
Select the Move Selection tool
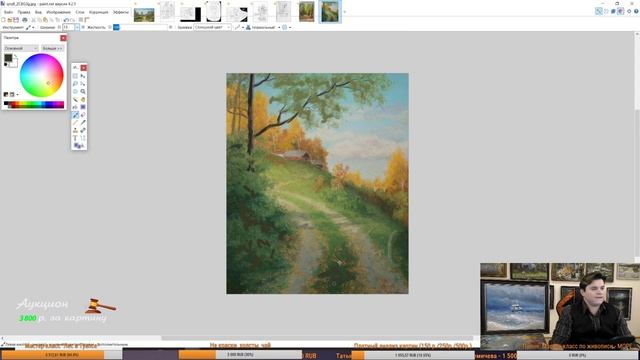(x=83, y=84)
